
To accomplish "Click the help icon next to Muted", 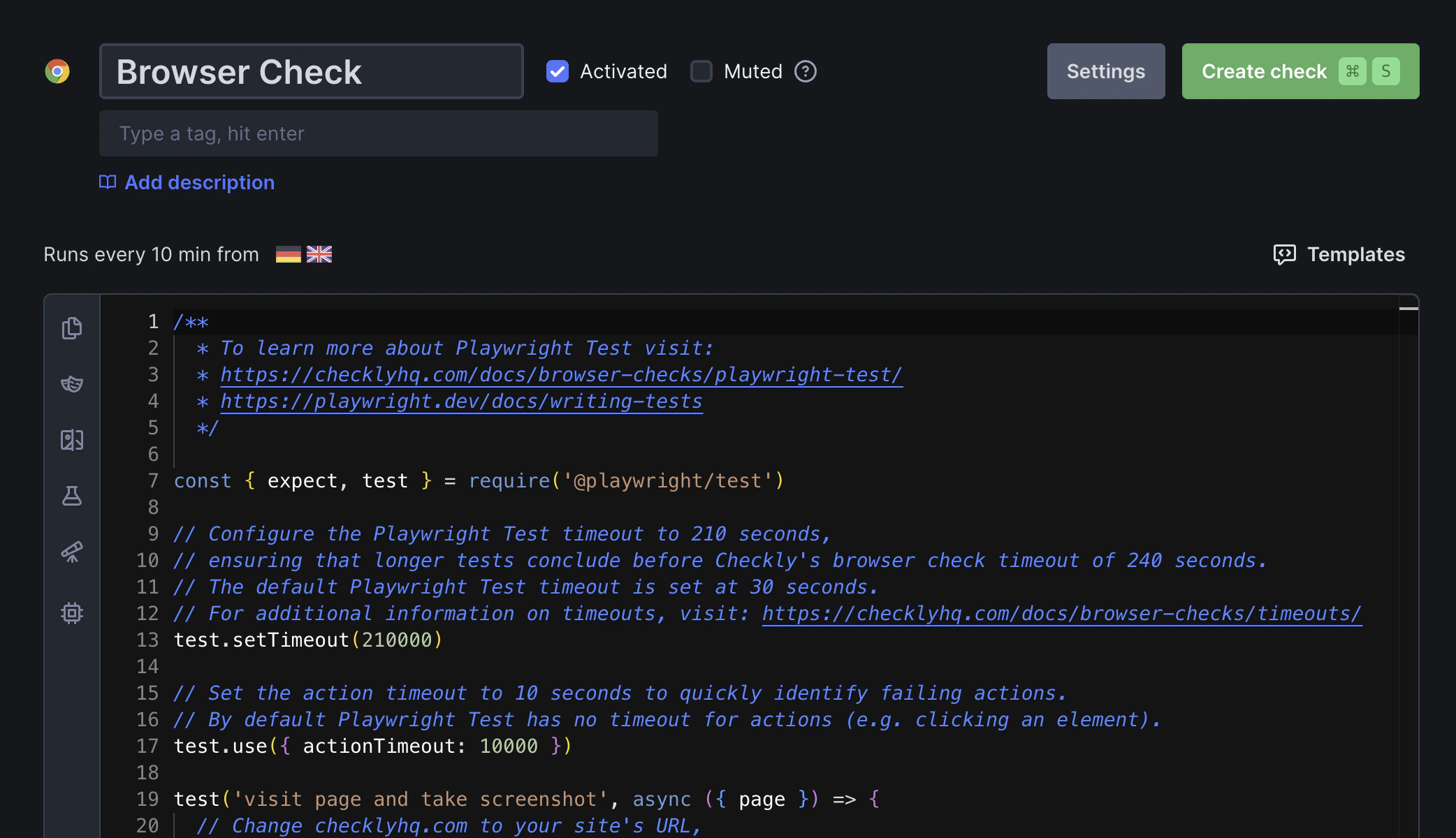I will point(805,71).
